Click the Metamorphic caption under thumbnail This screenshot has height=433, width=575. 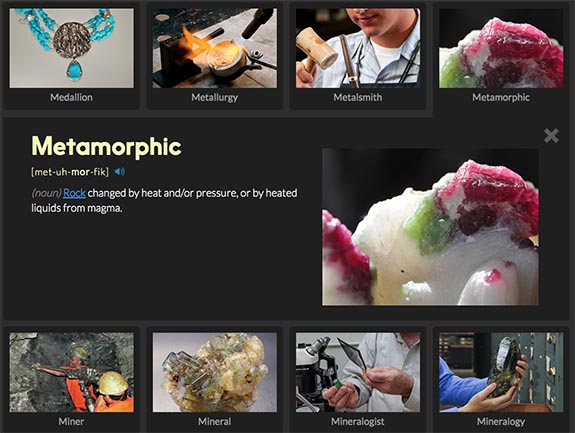click(x=501, y=98)
